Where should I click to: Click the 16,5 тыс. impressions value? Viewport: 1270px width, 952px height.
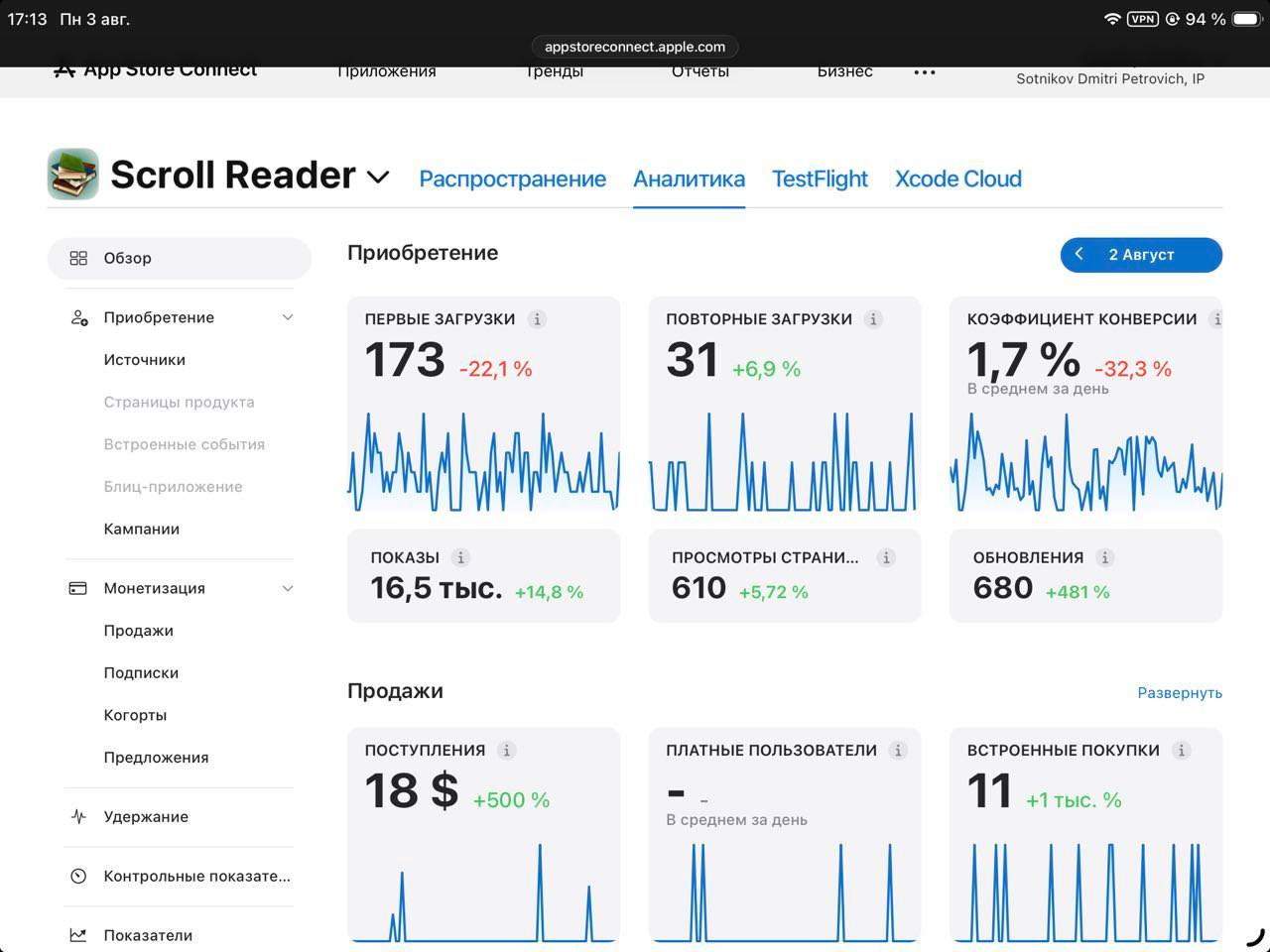(437, 588)
